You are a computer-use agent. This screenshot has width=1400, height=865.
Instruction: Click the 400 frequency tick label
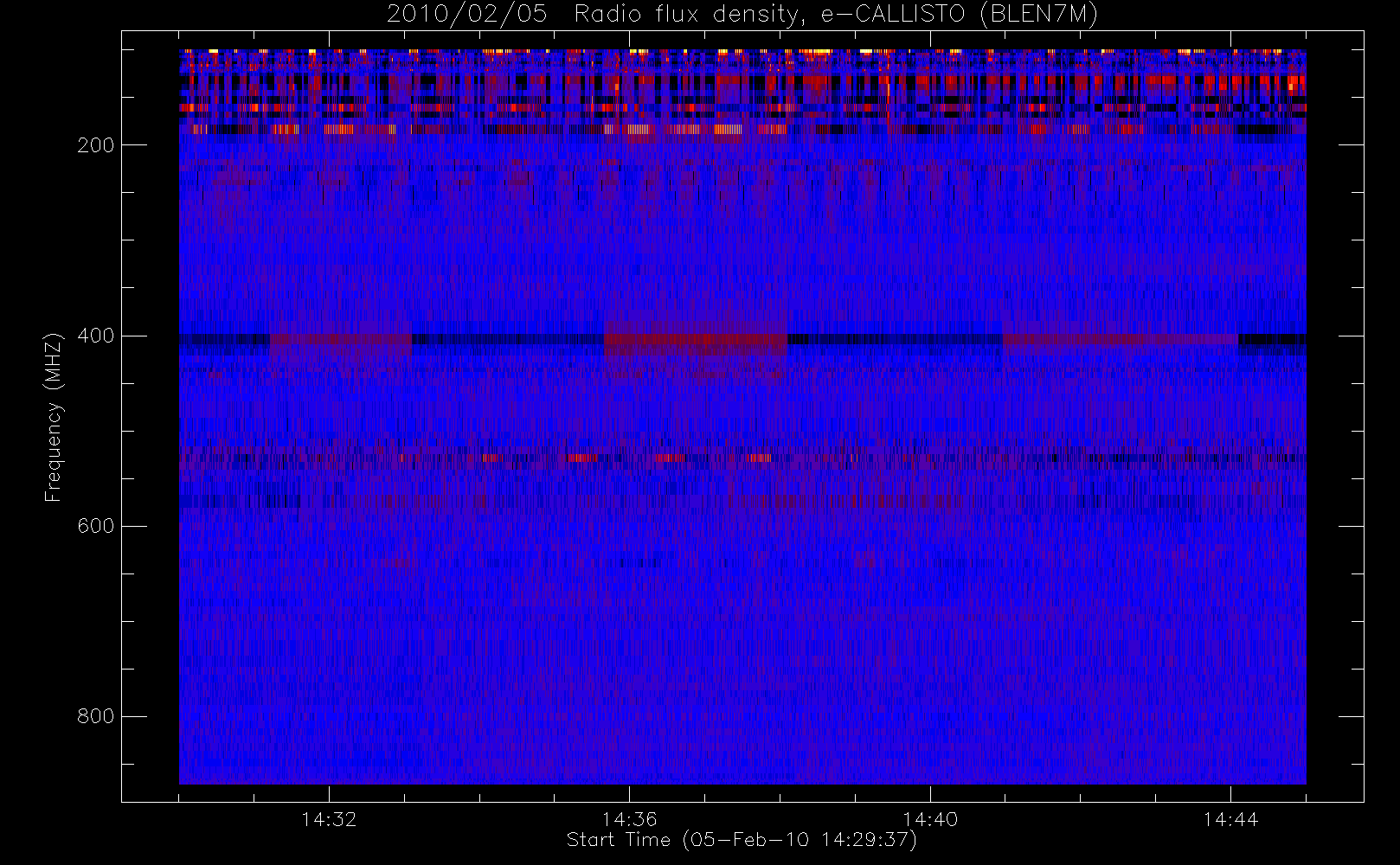click(x=95, y=336)
